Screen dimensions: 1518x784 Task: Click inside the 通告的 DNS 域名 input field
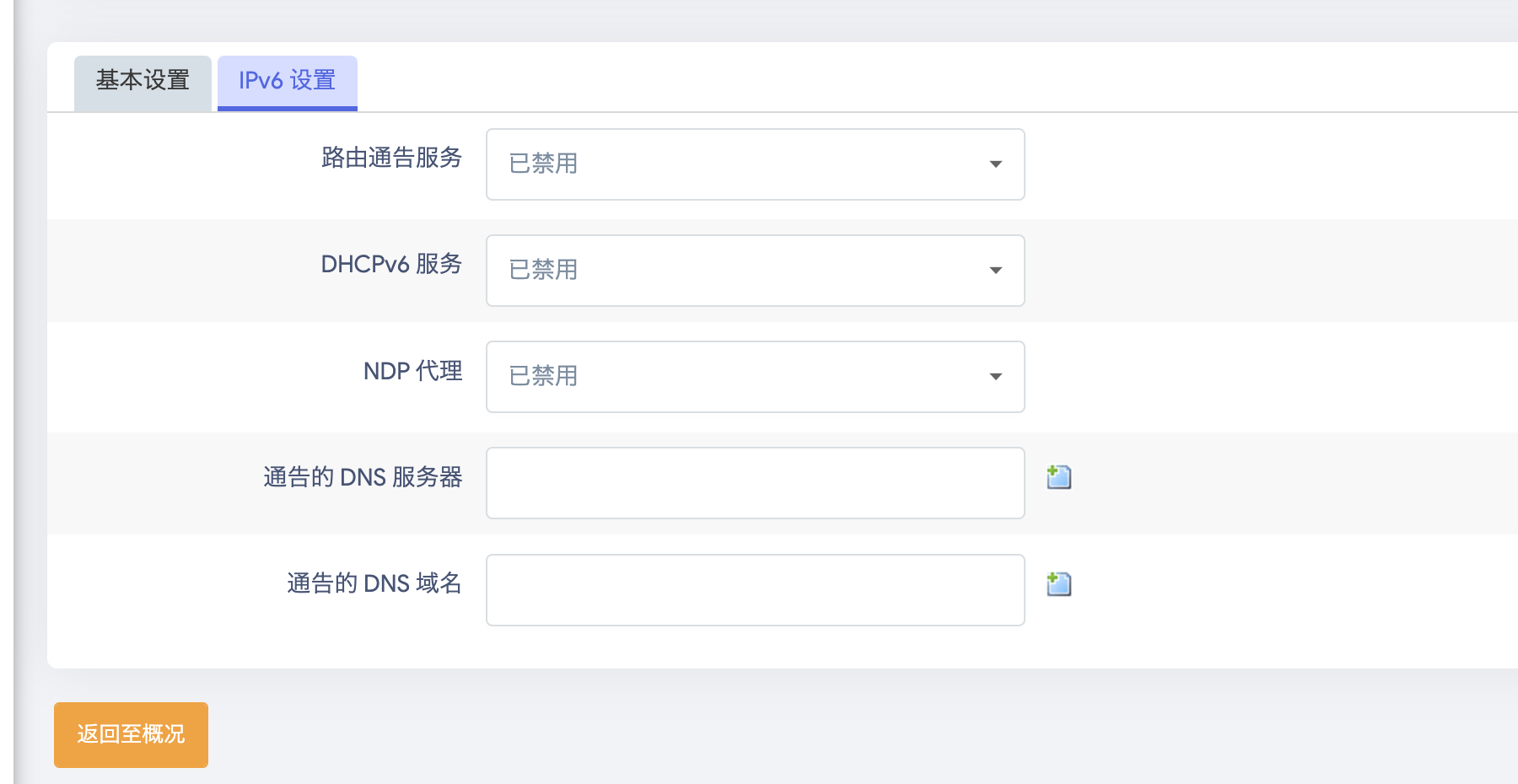click(755, 589)
